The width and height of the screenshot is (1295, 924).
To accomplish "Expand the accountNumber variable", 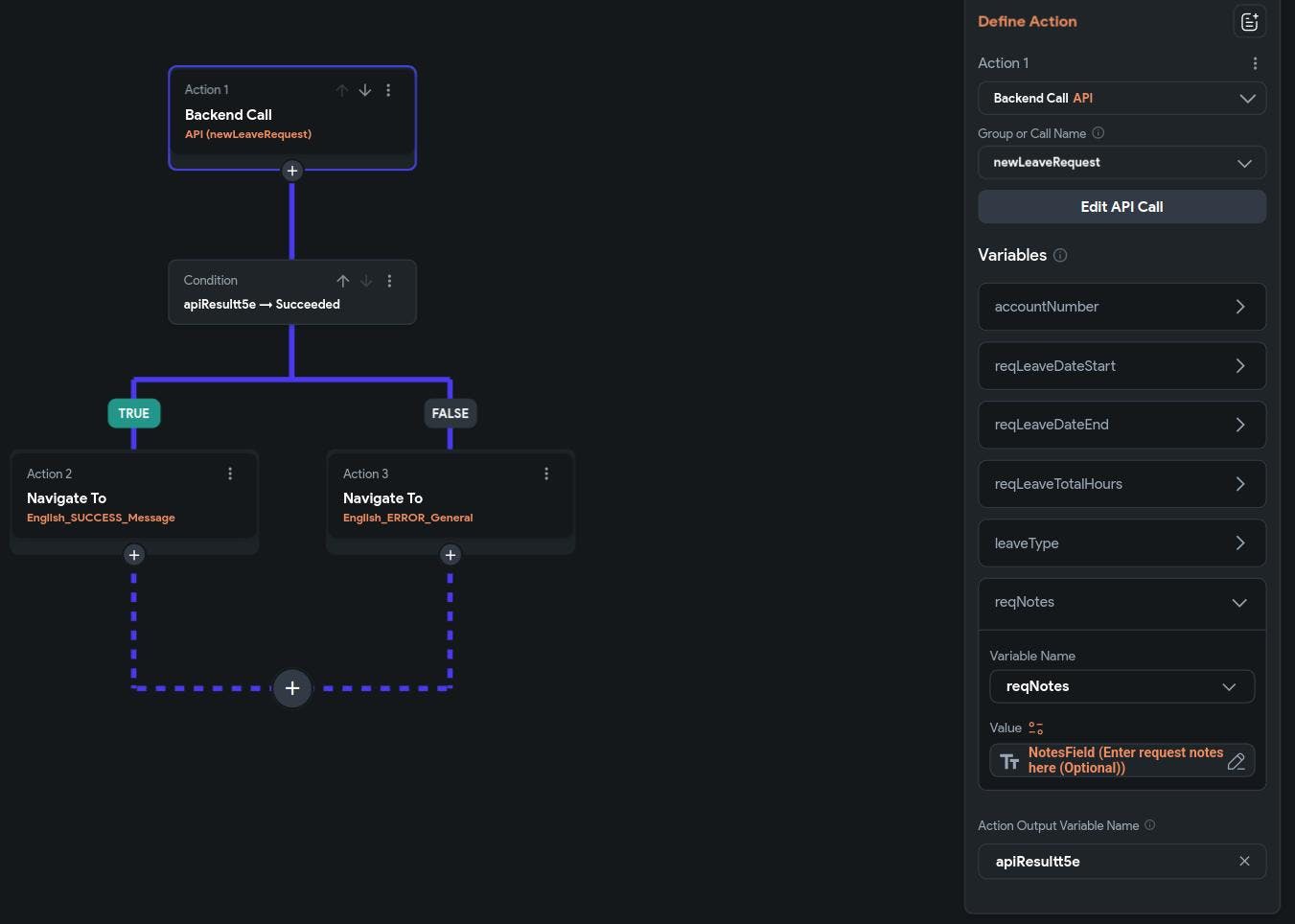I will tap(1122, 307).
